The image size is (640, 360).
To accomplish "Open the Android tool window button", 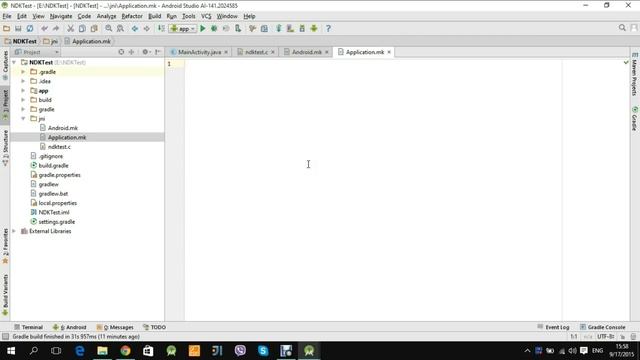I will [69, 327].
